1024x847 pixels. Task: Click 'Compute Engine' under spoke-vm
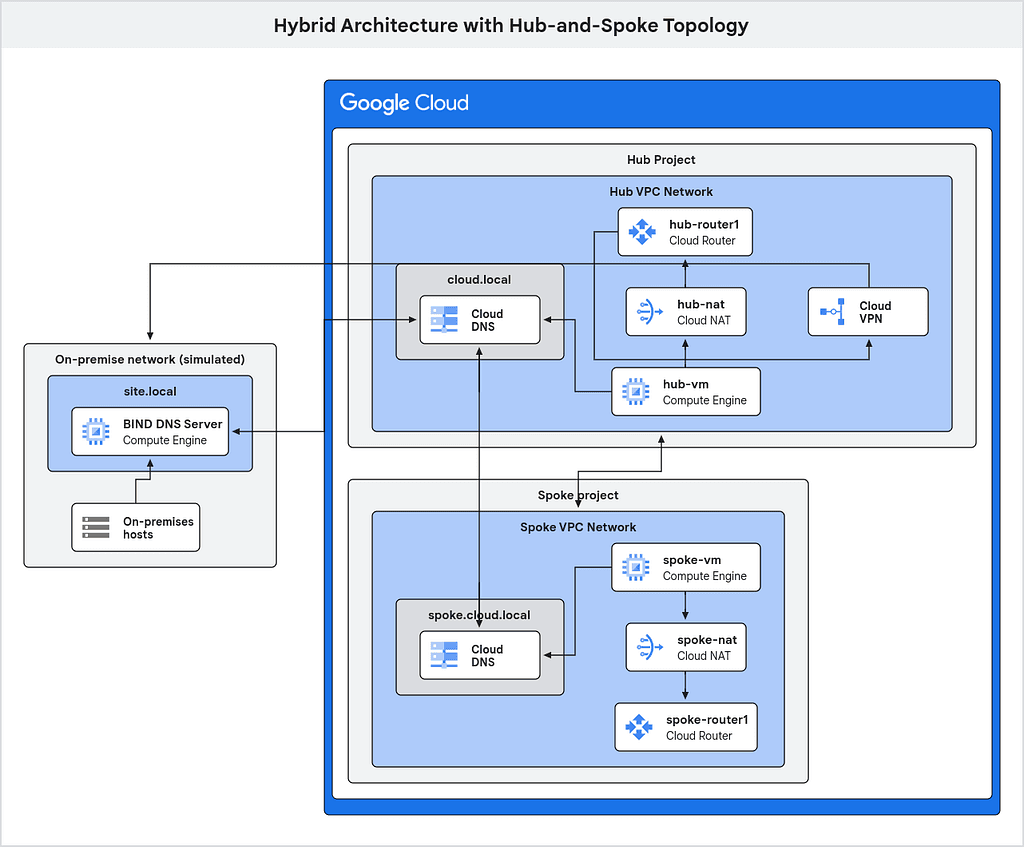click(705, 576)
